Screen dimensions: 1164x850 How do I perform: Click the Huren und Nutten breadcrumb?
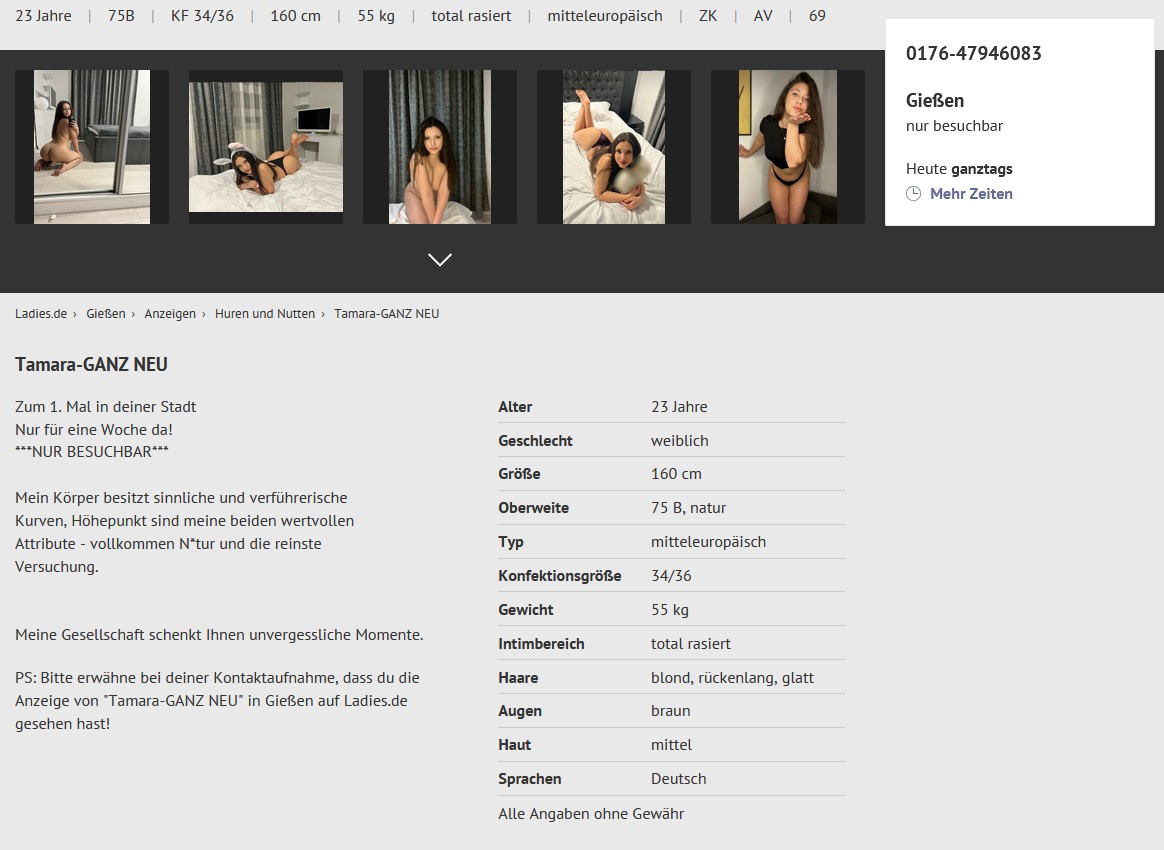[265, 314]
